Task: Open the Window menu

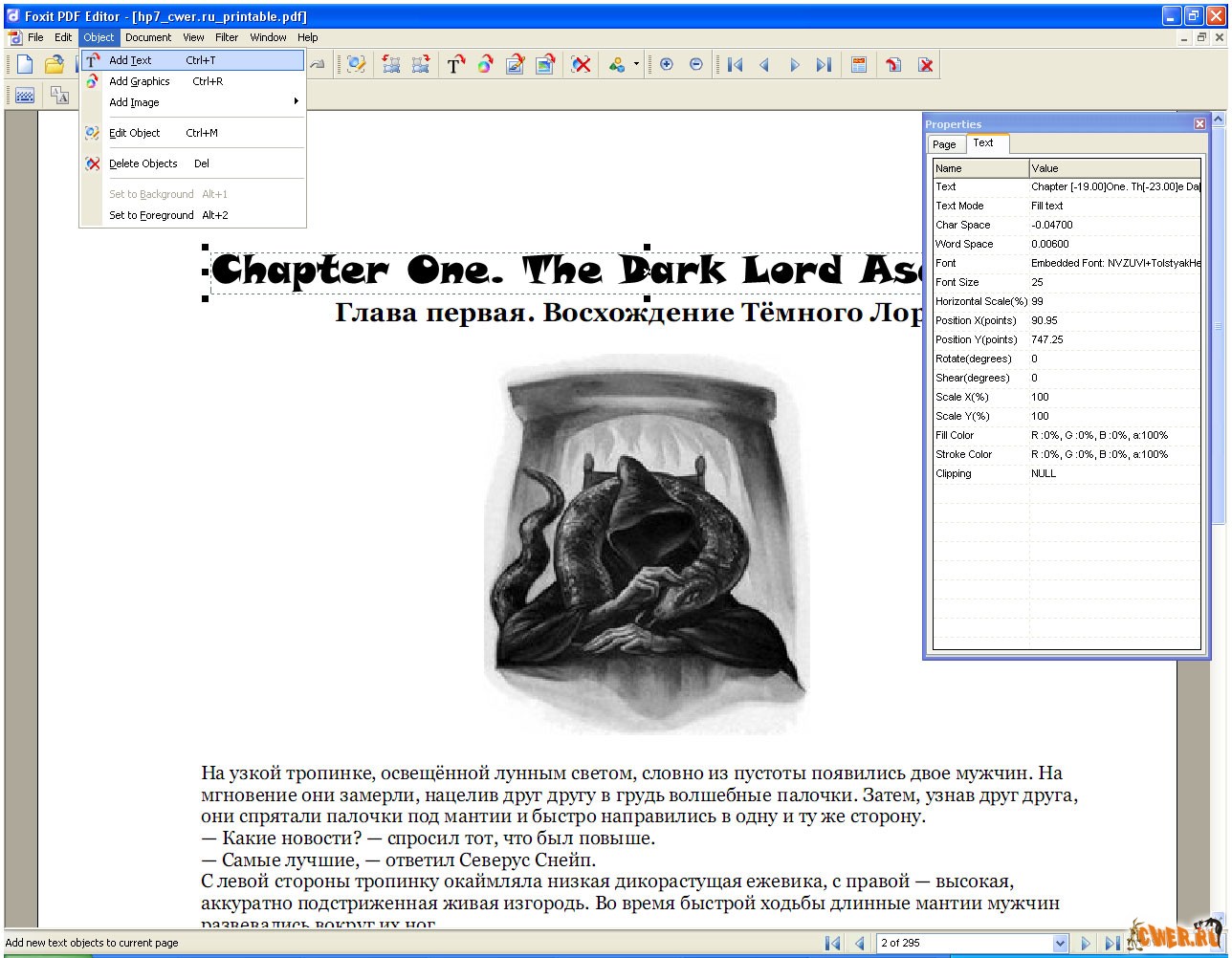Action: (268, 37)
